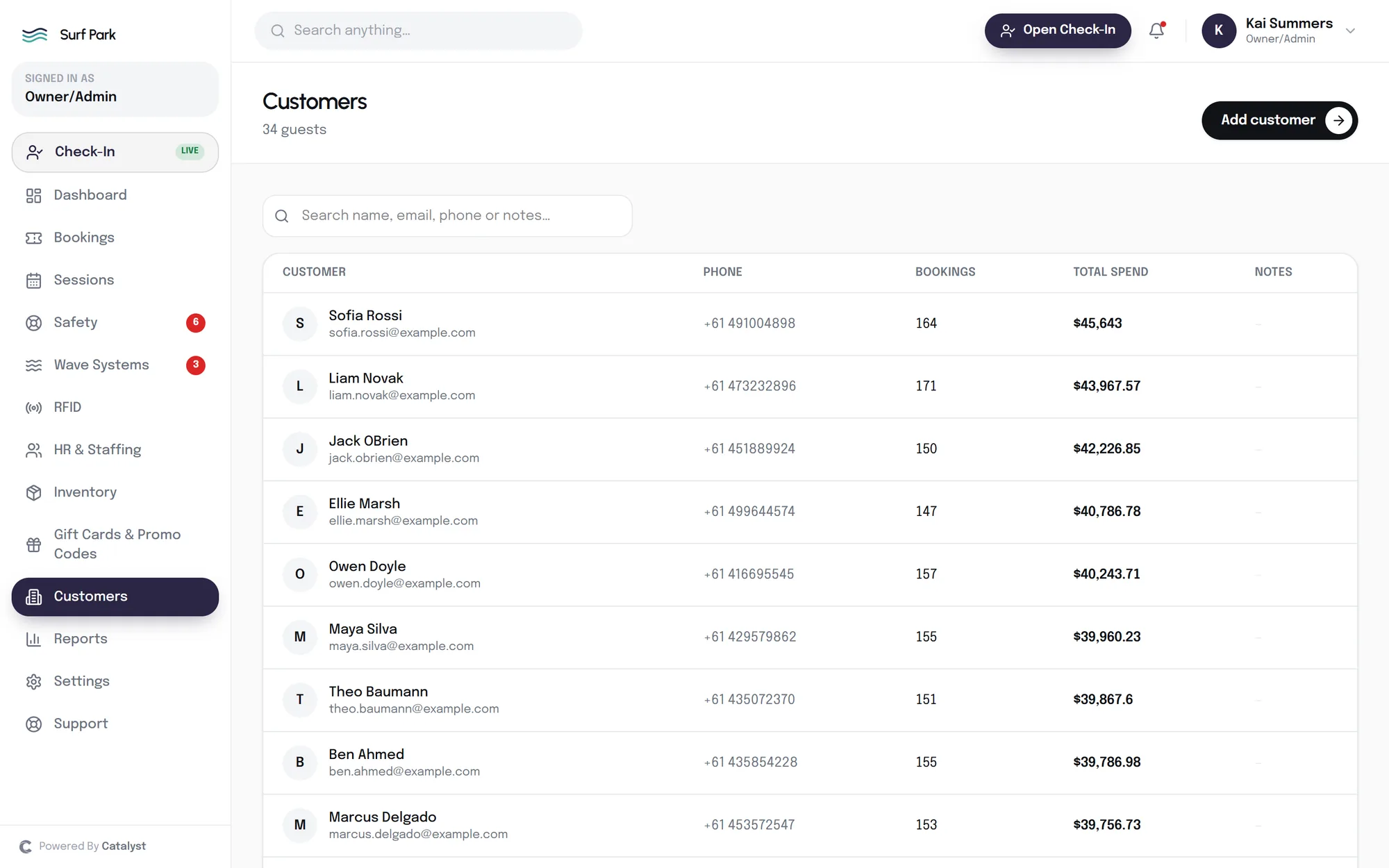
Task: Select Liam Novak's name
Action: tap(366, 378)
